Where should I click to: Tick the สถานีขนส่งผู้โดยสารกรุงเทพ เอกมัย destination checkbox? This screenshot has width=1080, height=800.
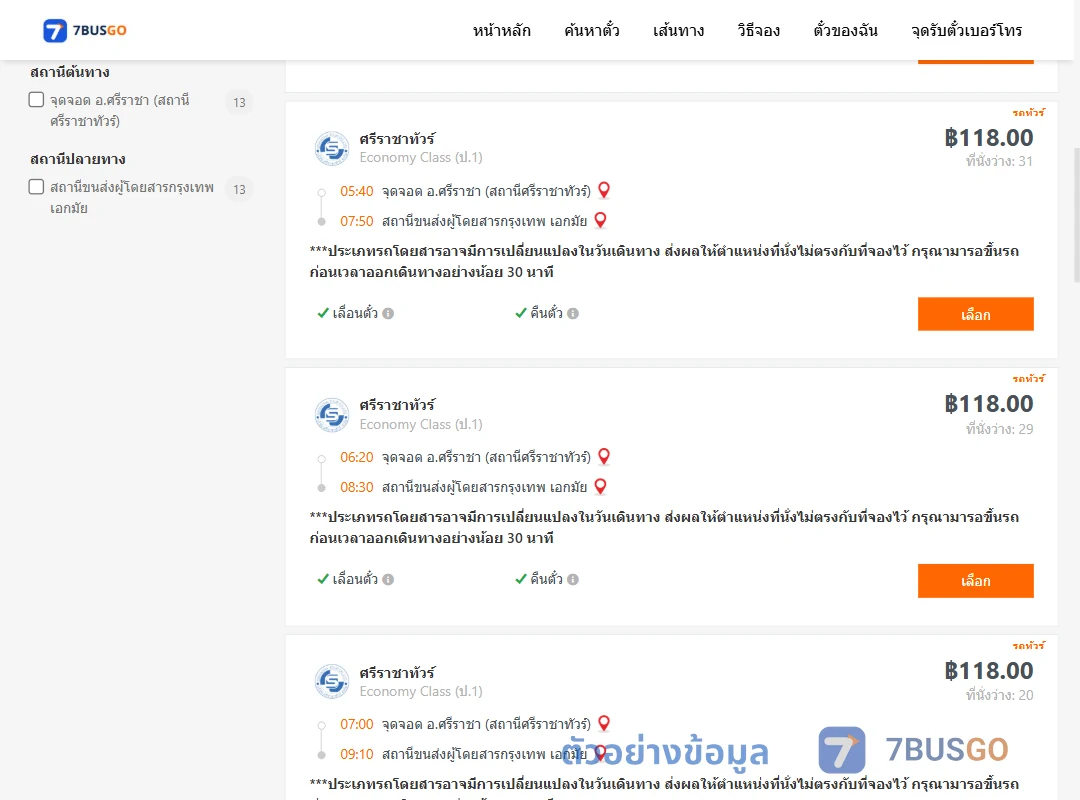pos(37,187)
